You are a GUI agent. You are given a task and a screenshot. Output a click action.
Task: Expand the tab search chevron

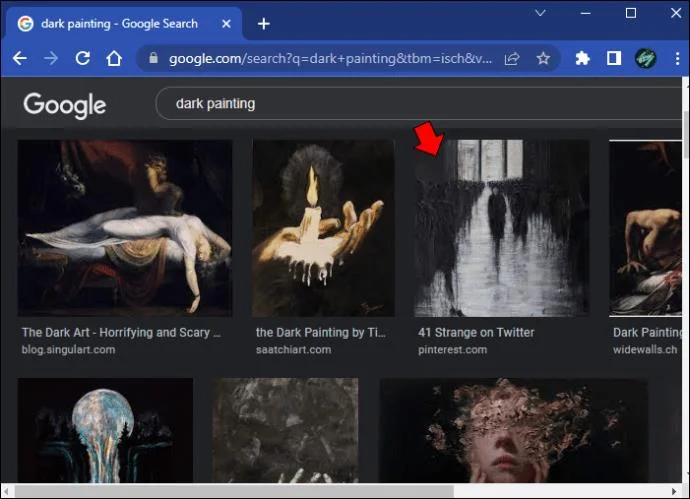[x=540, y=13]
